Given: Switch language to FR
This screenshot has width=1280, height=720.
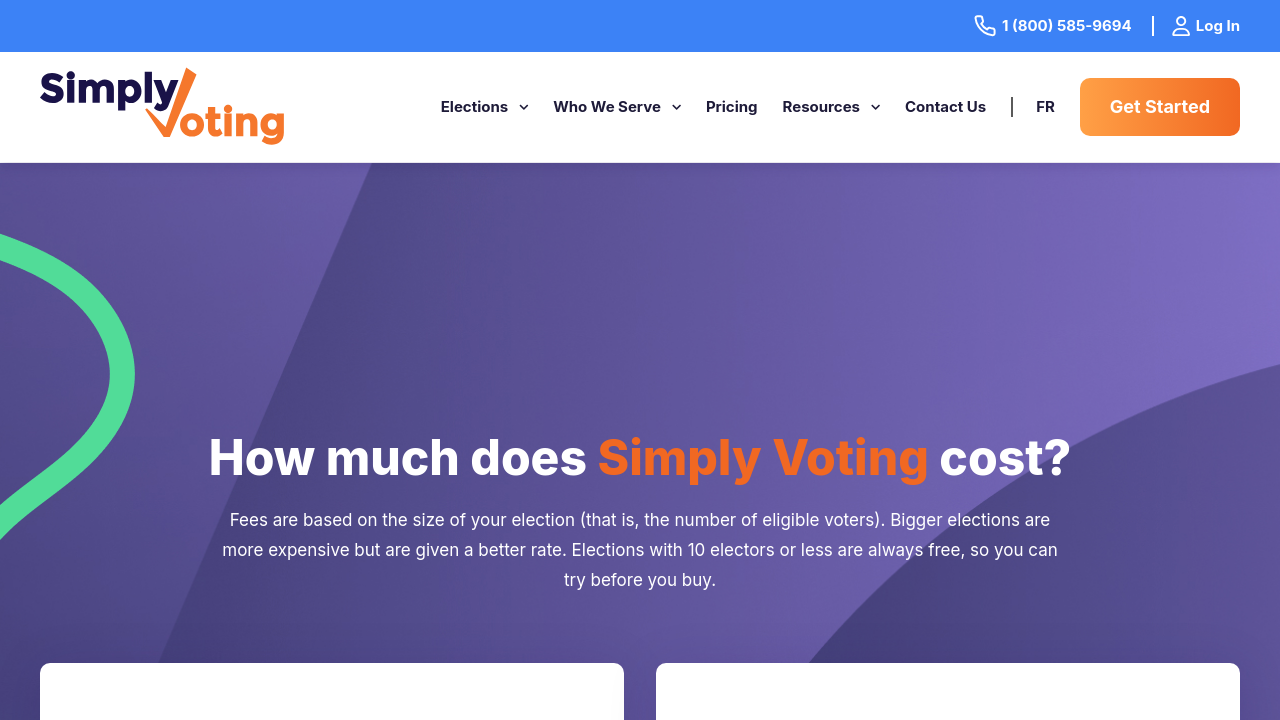Looking at the screenshot, I should 1045,107.
